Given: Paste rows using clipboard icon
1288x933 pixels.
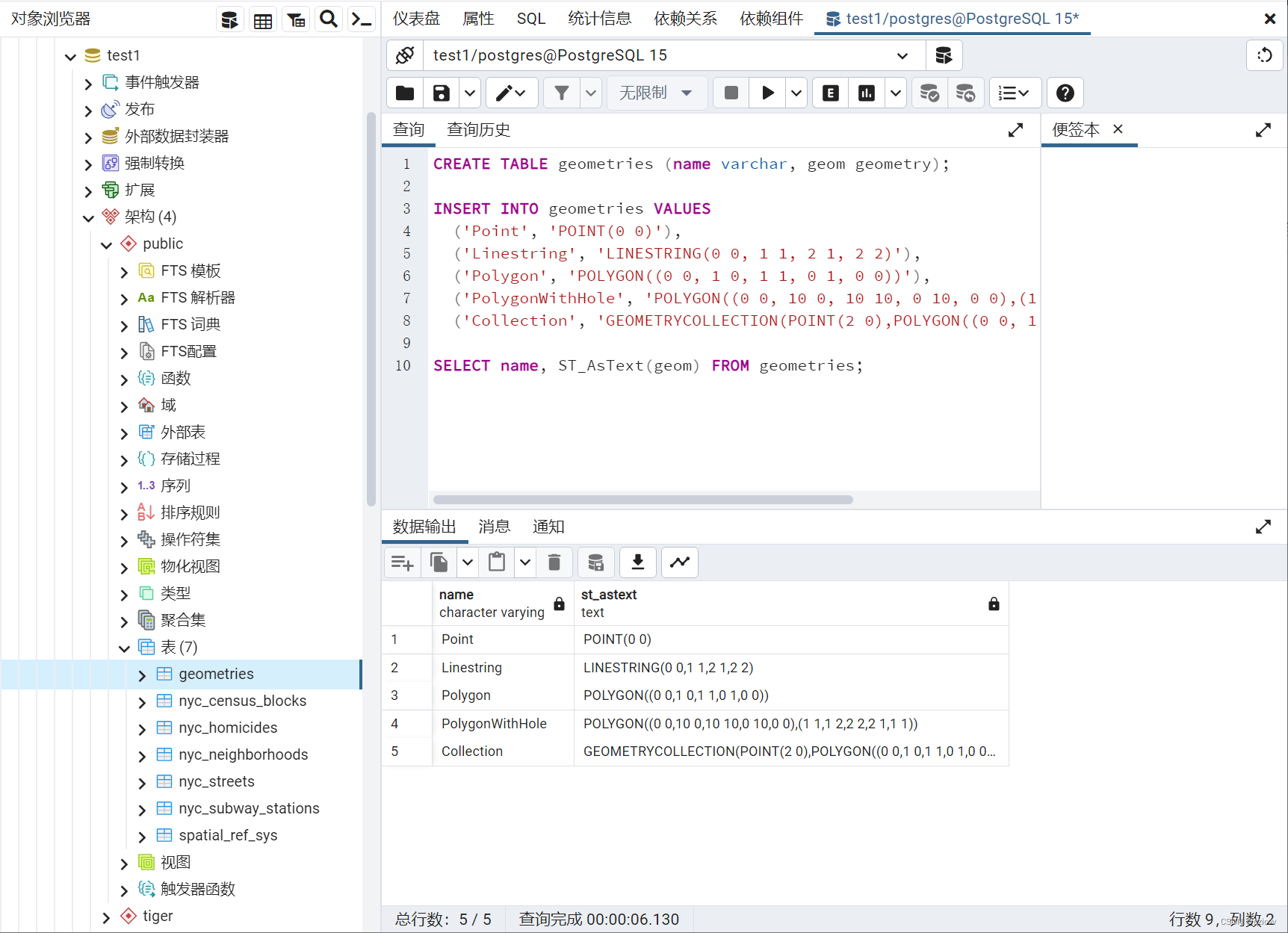Looking at the screenshot, I should pos(497,562).
